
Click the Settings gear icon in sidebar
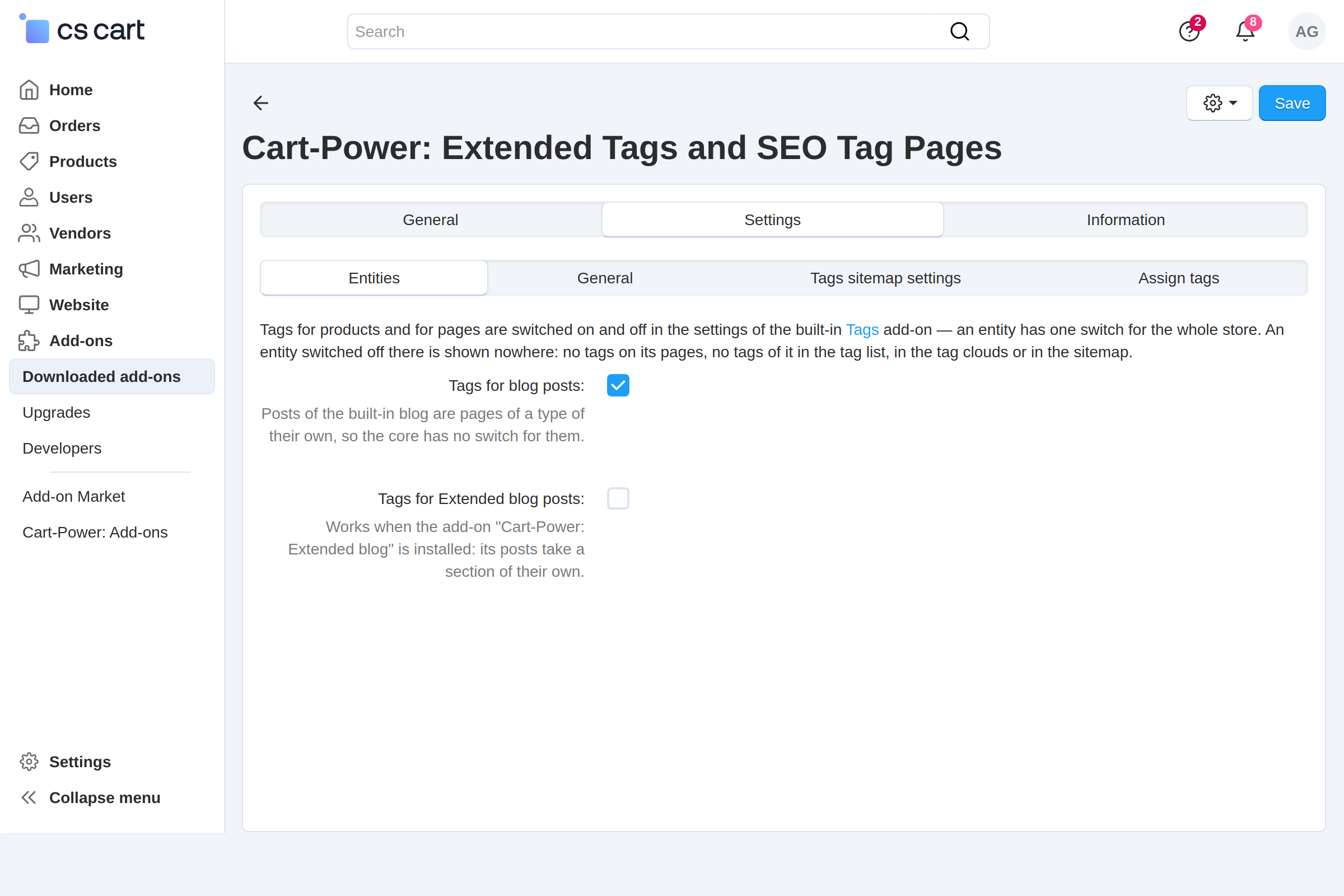29,762
